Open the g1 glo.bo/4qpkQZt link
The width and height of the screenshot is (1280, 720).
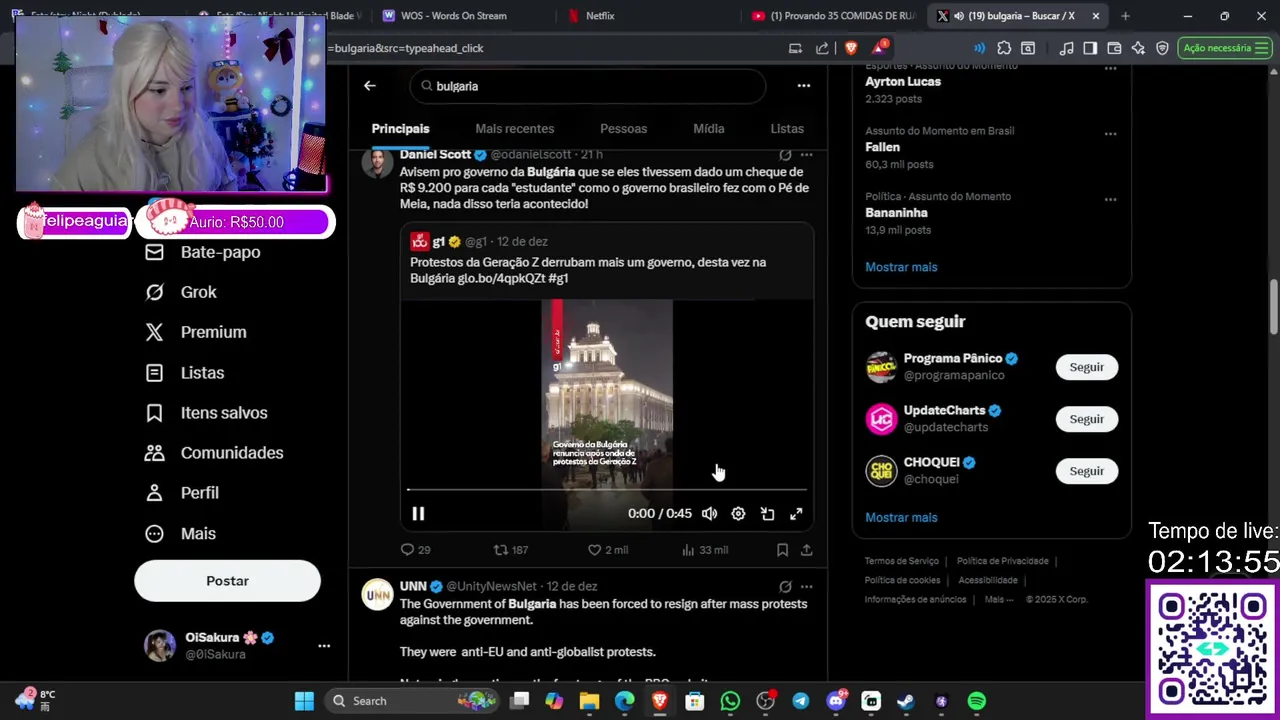[x=501, y=279]
